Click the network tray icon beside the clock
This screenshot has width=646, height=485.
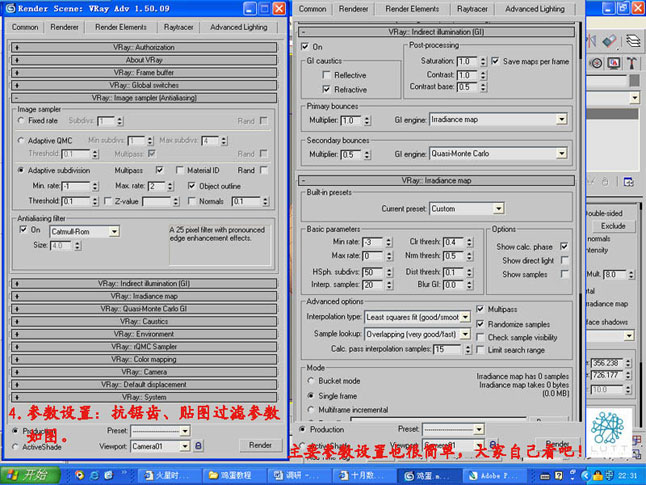point(609,476)
